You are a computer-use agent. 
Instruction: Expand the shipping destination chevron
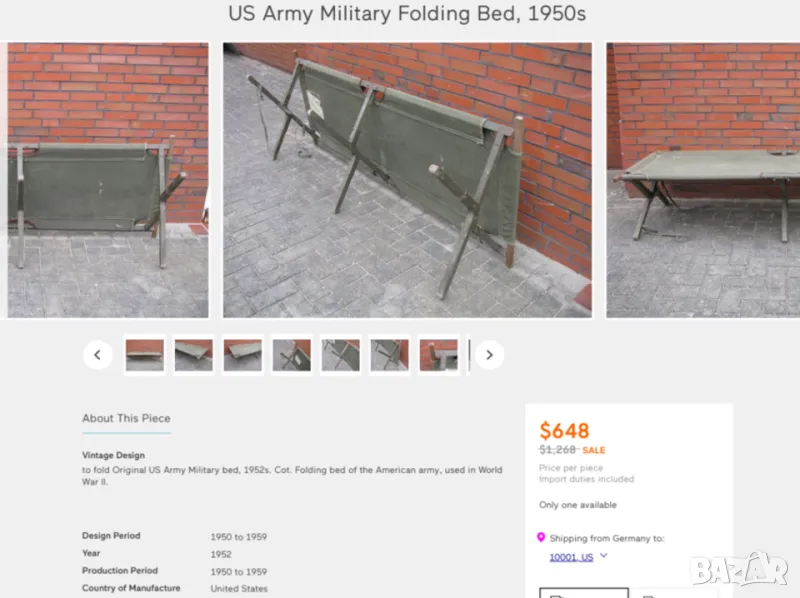[604, 556]
